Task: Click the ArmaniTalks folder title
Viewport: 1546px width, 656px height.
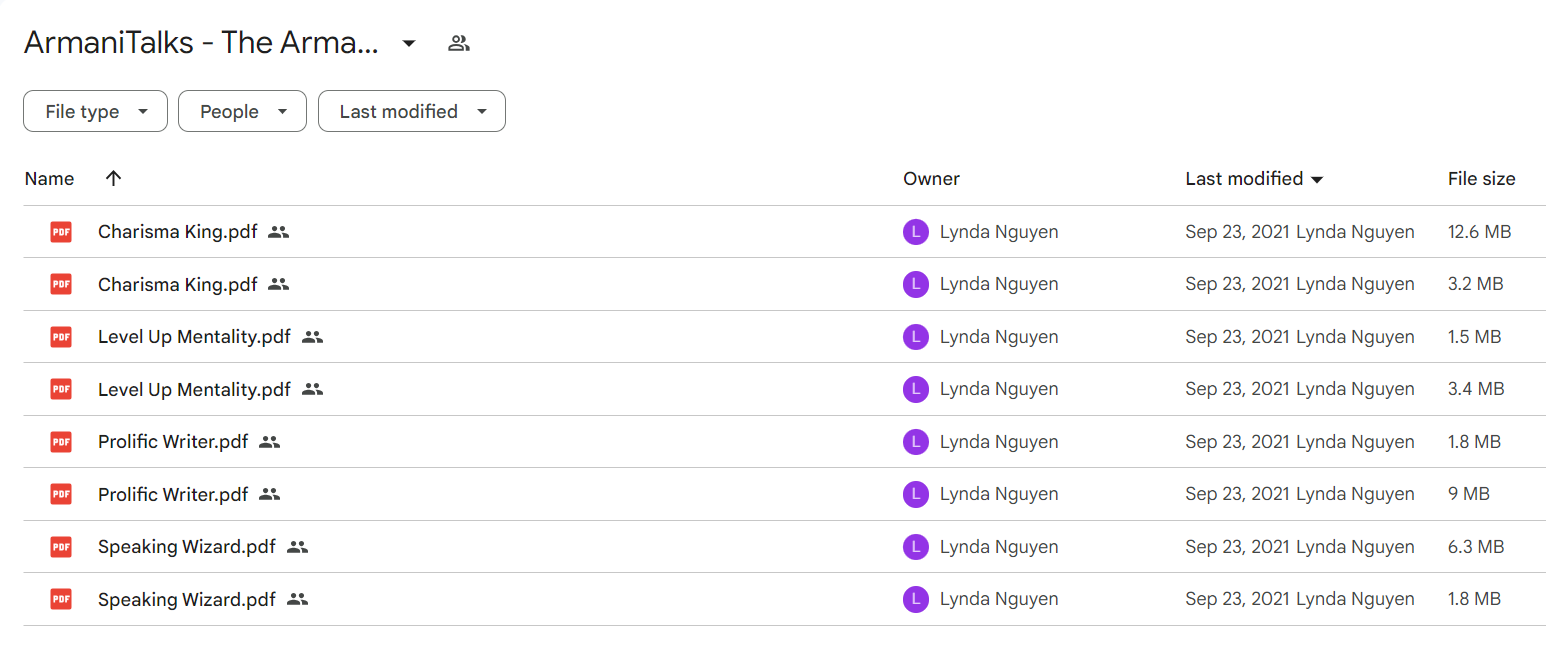Action: pyautogui.click(x=201, y=42)
